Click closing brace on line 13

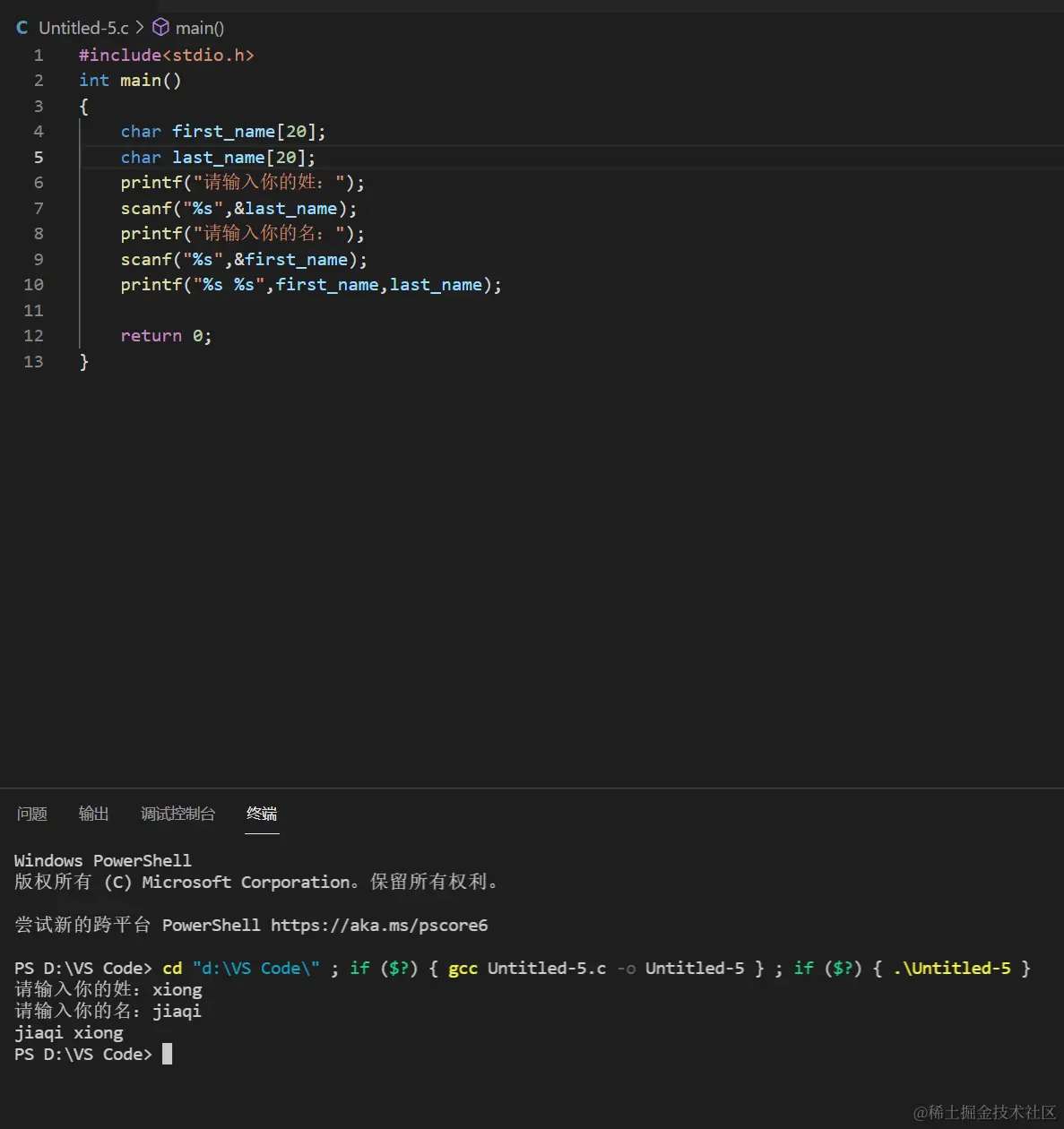tap(83, 362)
